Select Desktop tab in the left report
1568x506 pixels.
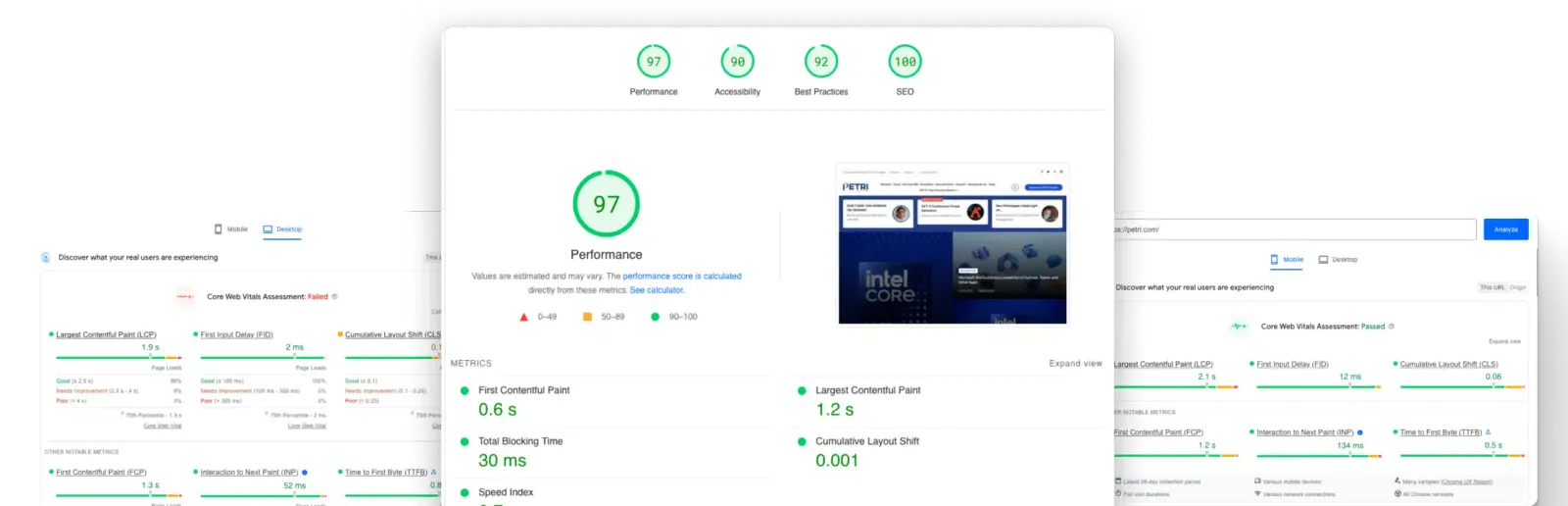[282, 229]
